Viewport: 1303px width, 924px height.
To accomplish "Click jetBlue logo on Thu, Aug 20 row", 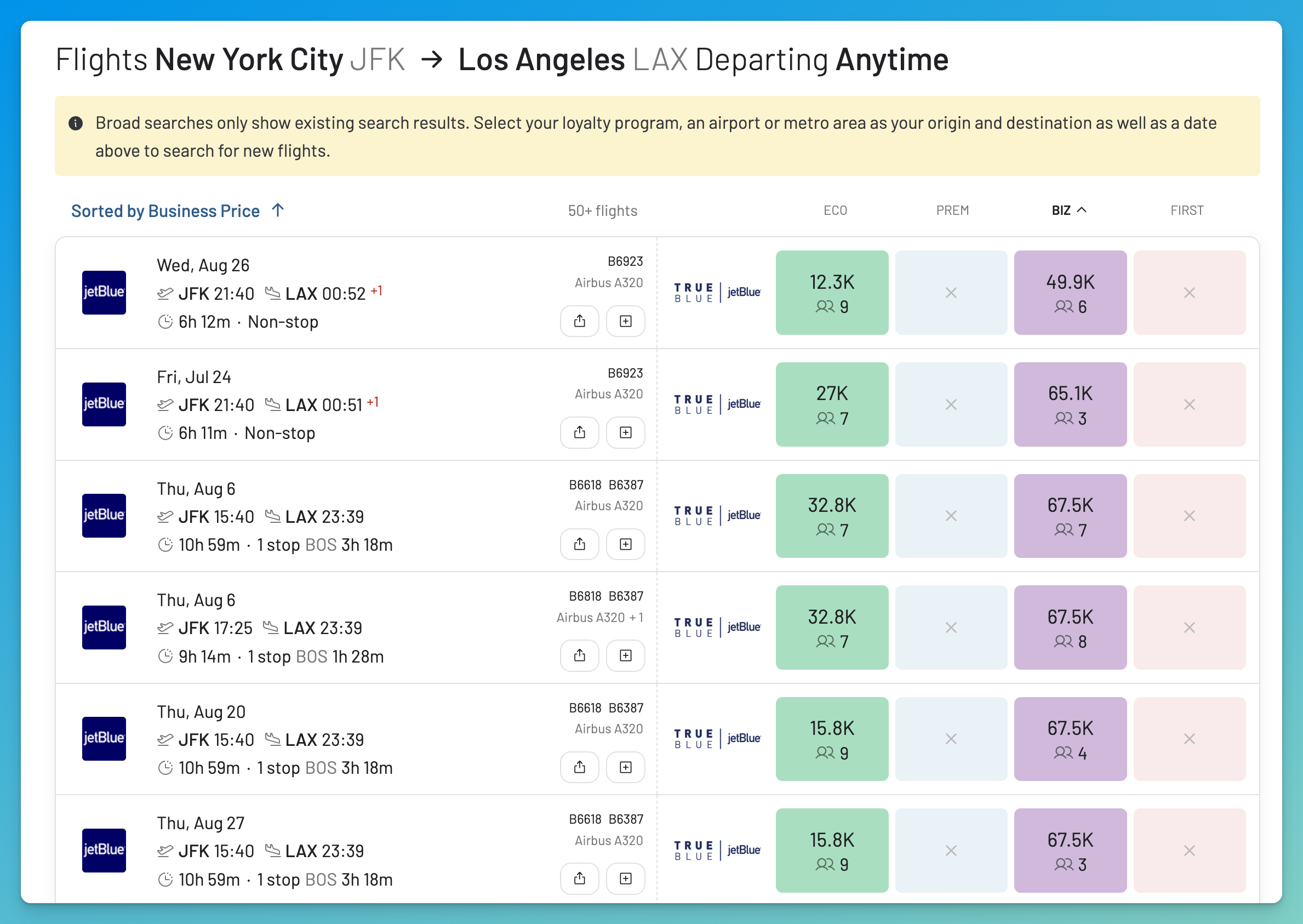I will click(x=104, y=739).
